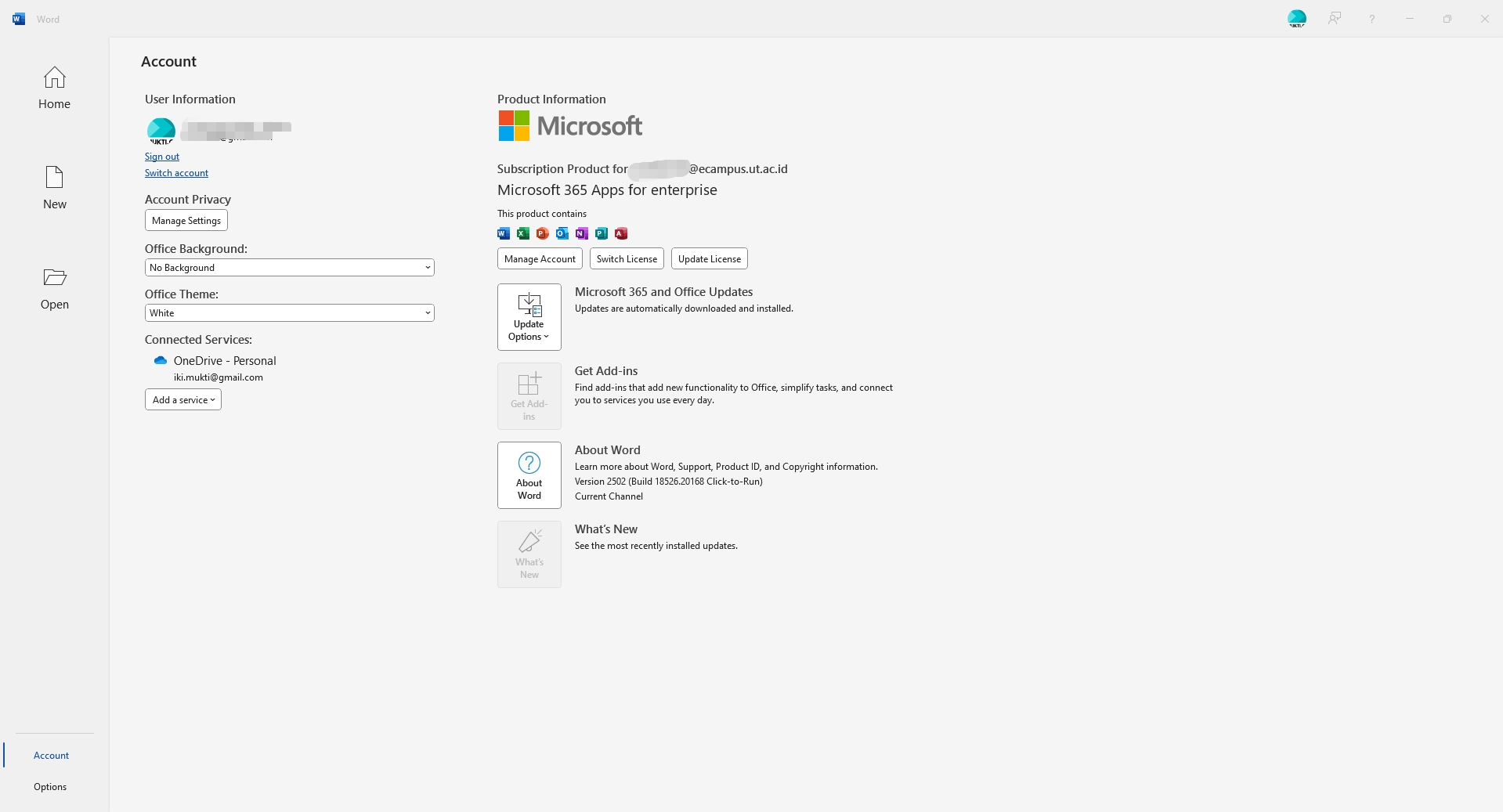Expand the Add a service menu
The width and height of the screenshot is (1503, 812).
[x=182, y=399]
